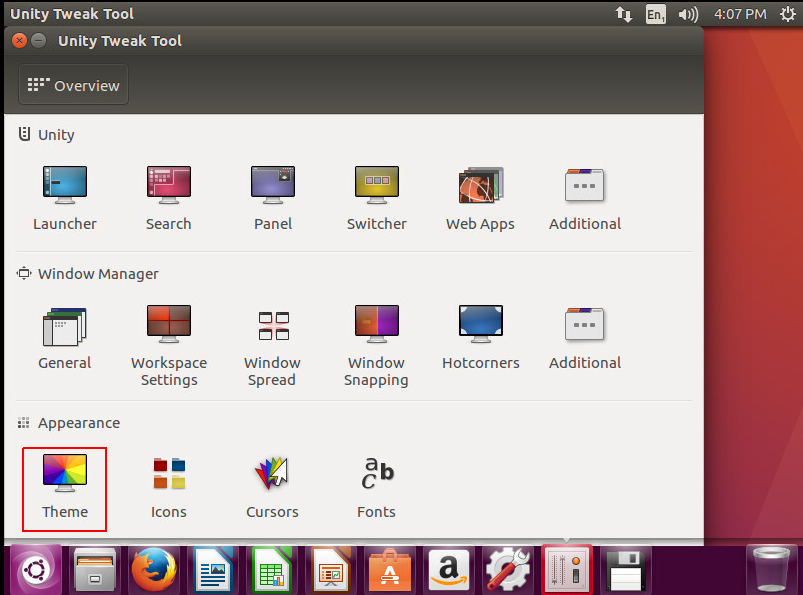Open the floppy disk dock icon
Viewport: 803px width, 595px height.
click(626, 569)
